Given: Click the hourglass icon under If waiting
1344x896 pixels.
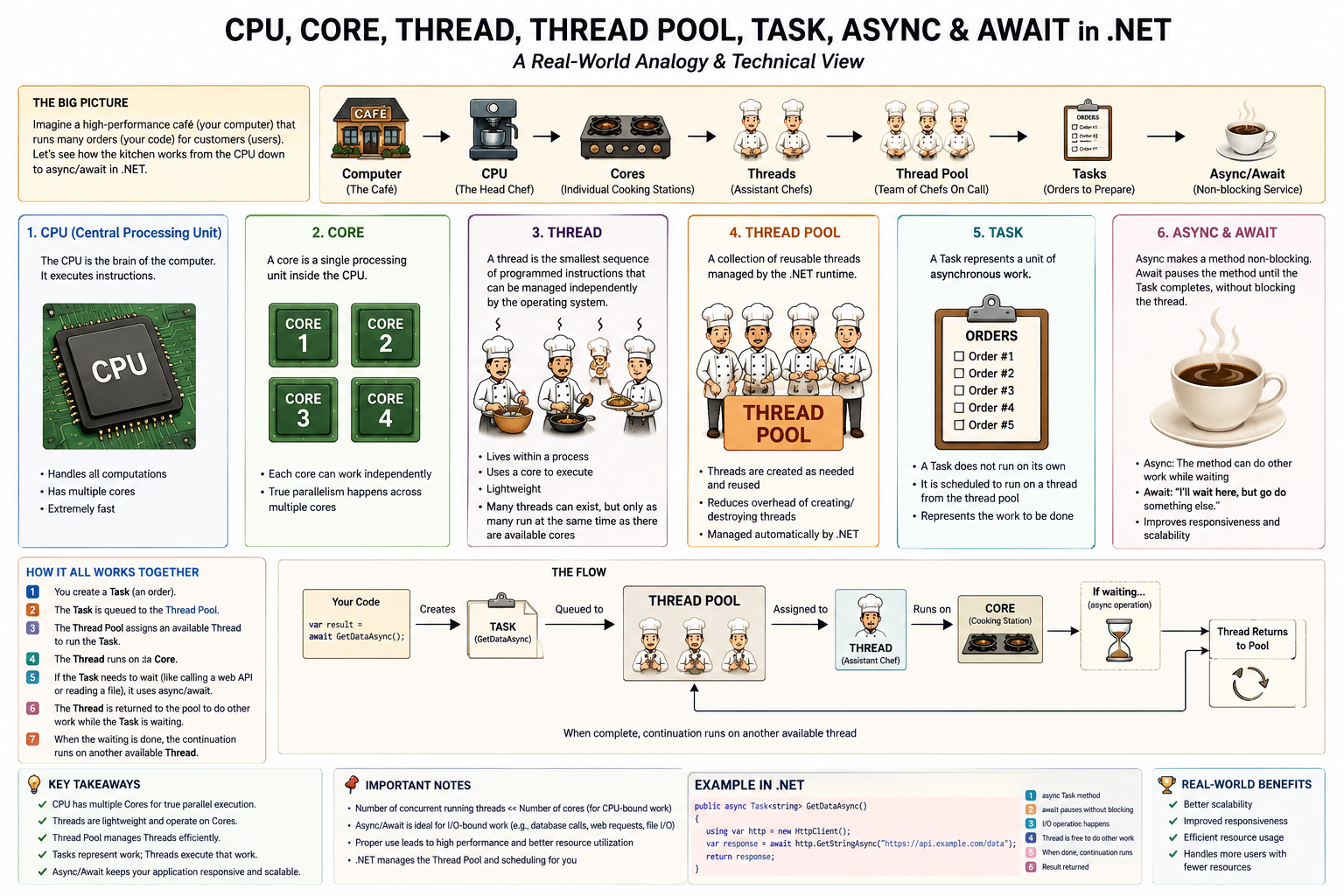Looking at the screenshot, I should coord(1119,640).
